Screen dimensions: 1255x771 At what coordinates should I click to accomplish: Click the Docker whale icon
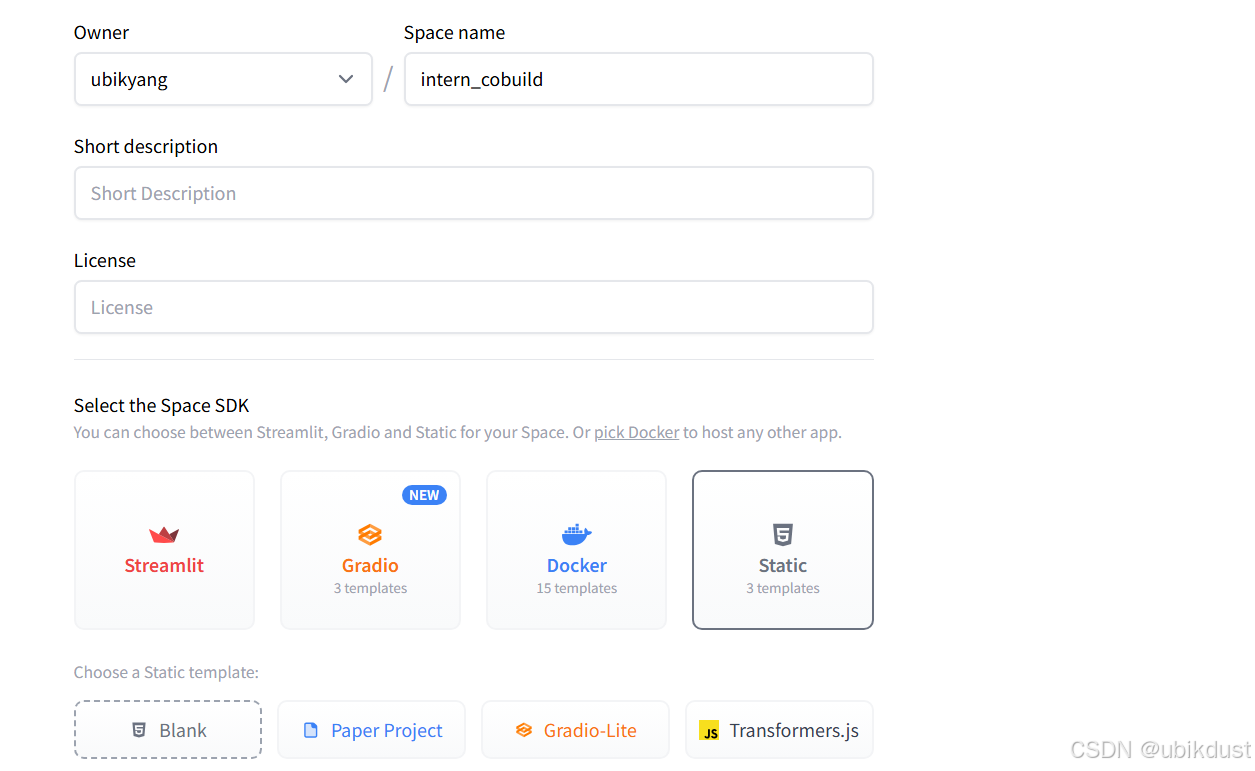[x=577, y=534]
